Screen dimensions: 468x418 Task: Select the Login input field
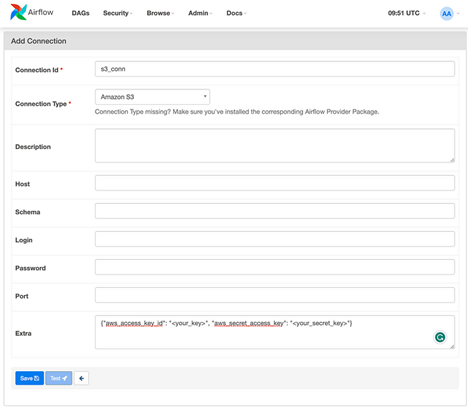click(275, 239)
